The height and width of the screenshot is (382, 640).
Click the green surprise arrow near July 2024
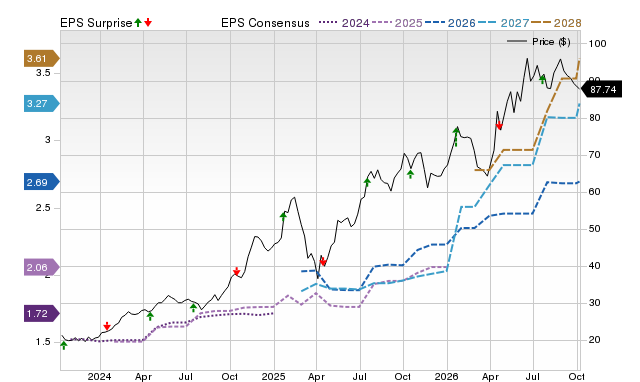click(193, 307)
